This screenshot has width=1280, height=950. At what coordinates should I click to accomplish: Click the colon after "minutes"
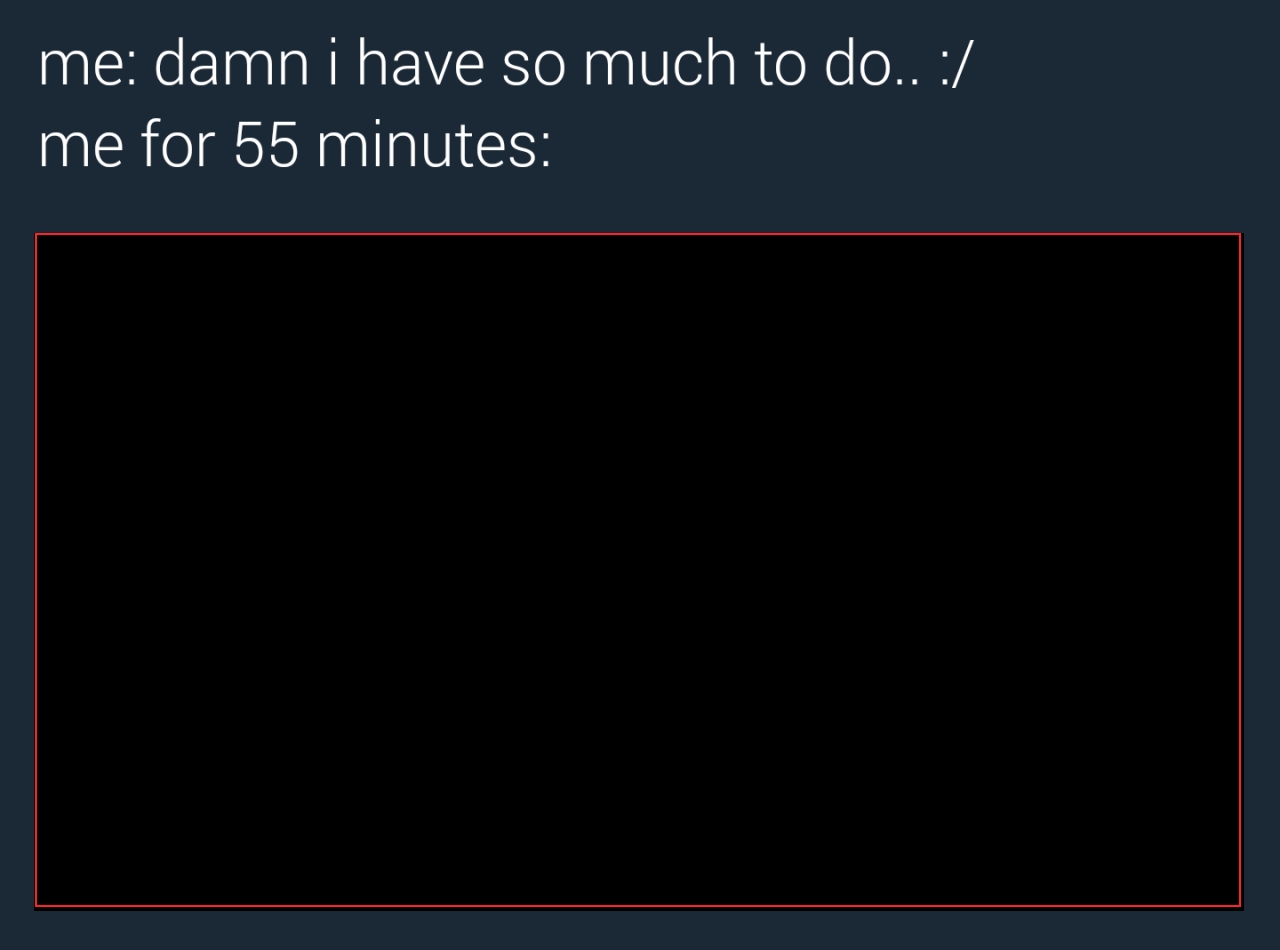click(546, 151)
